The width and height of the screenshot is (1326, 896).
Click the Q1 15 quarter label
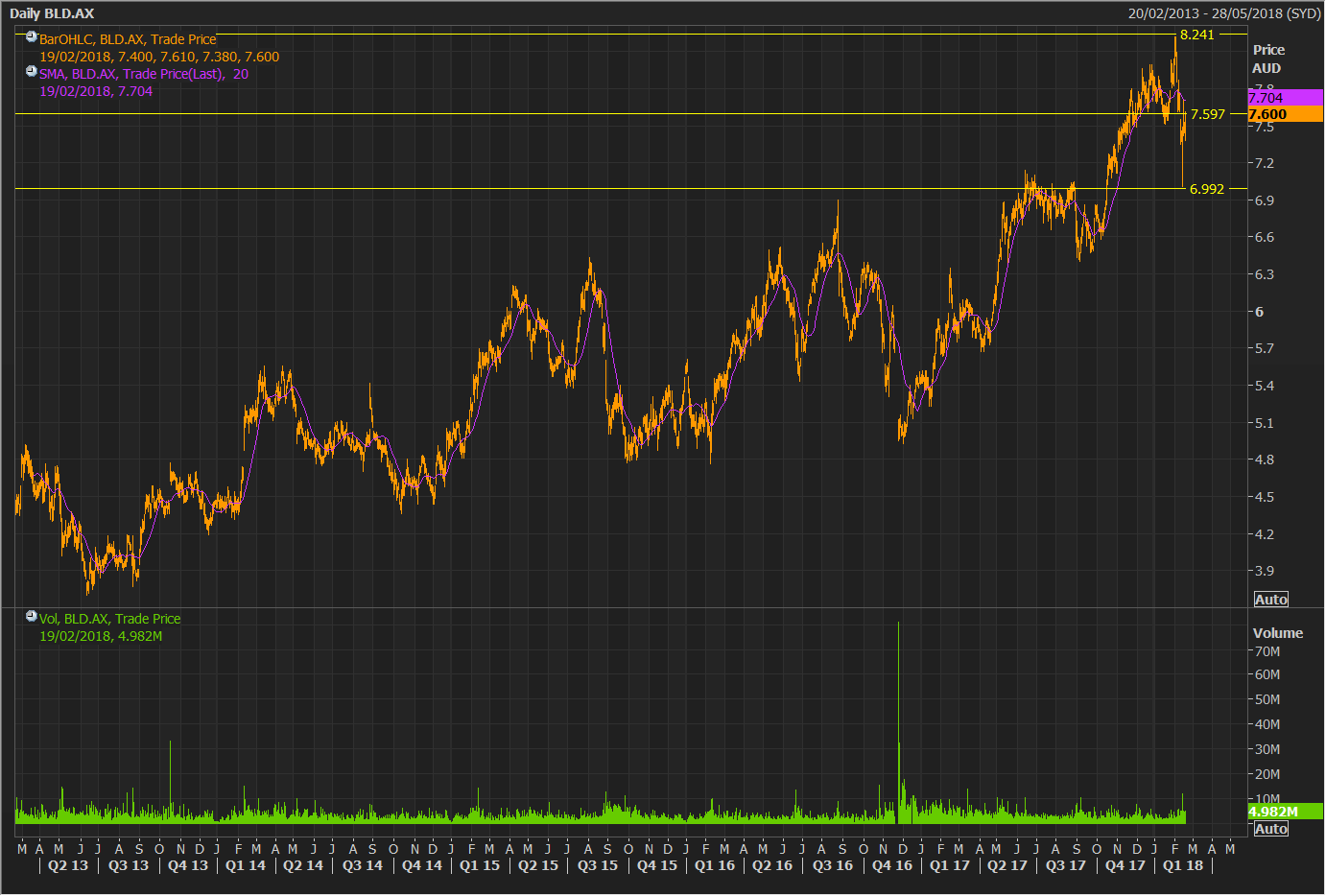(480, 865)
